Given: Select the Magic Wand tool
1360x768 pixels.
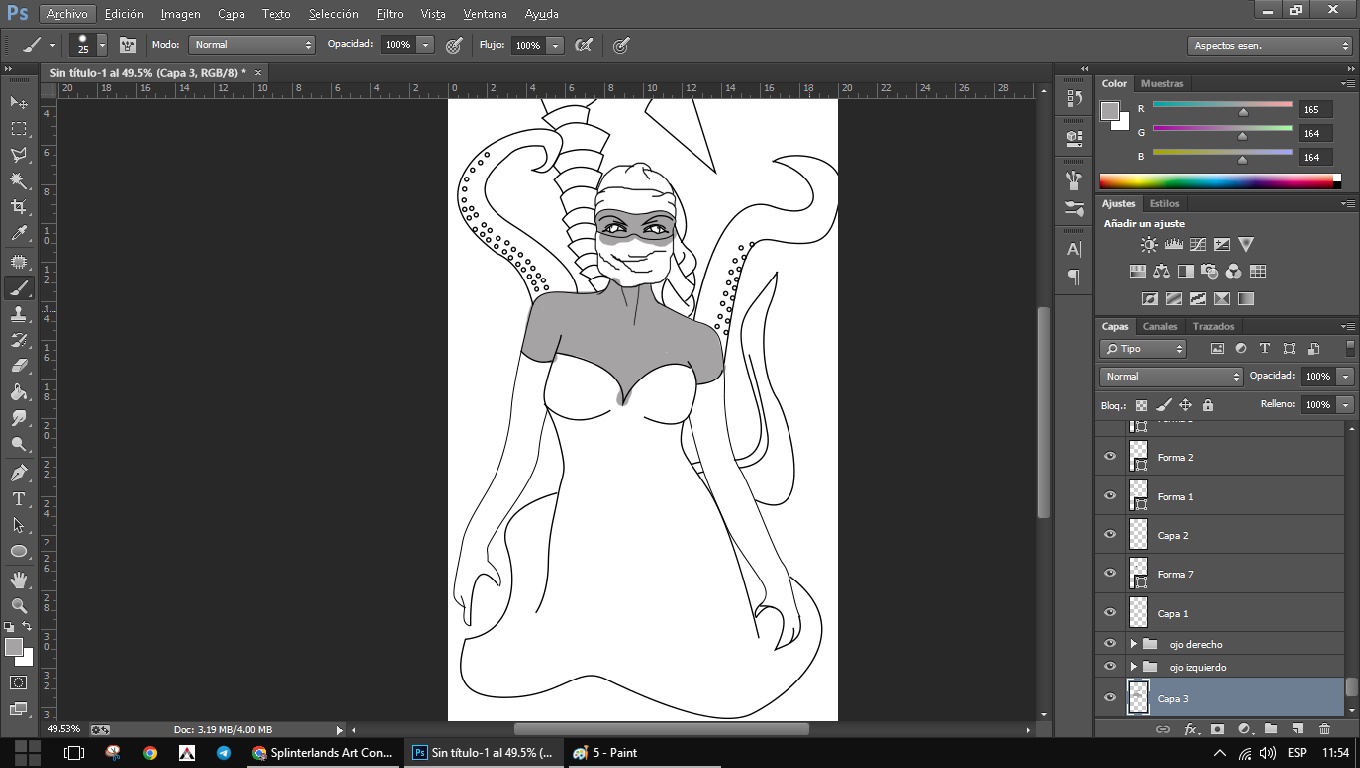Looking at the screenshot, I should tap(19, 181).
